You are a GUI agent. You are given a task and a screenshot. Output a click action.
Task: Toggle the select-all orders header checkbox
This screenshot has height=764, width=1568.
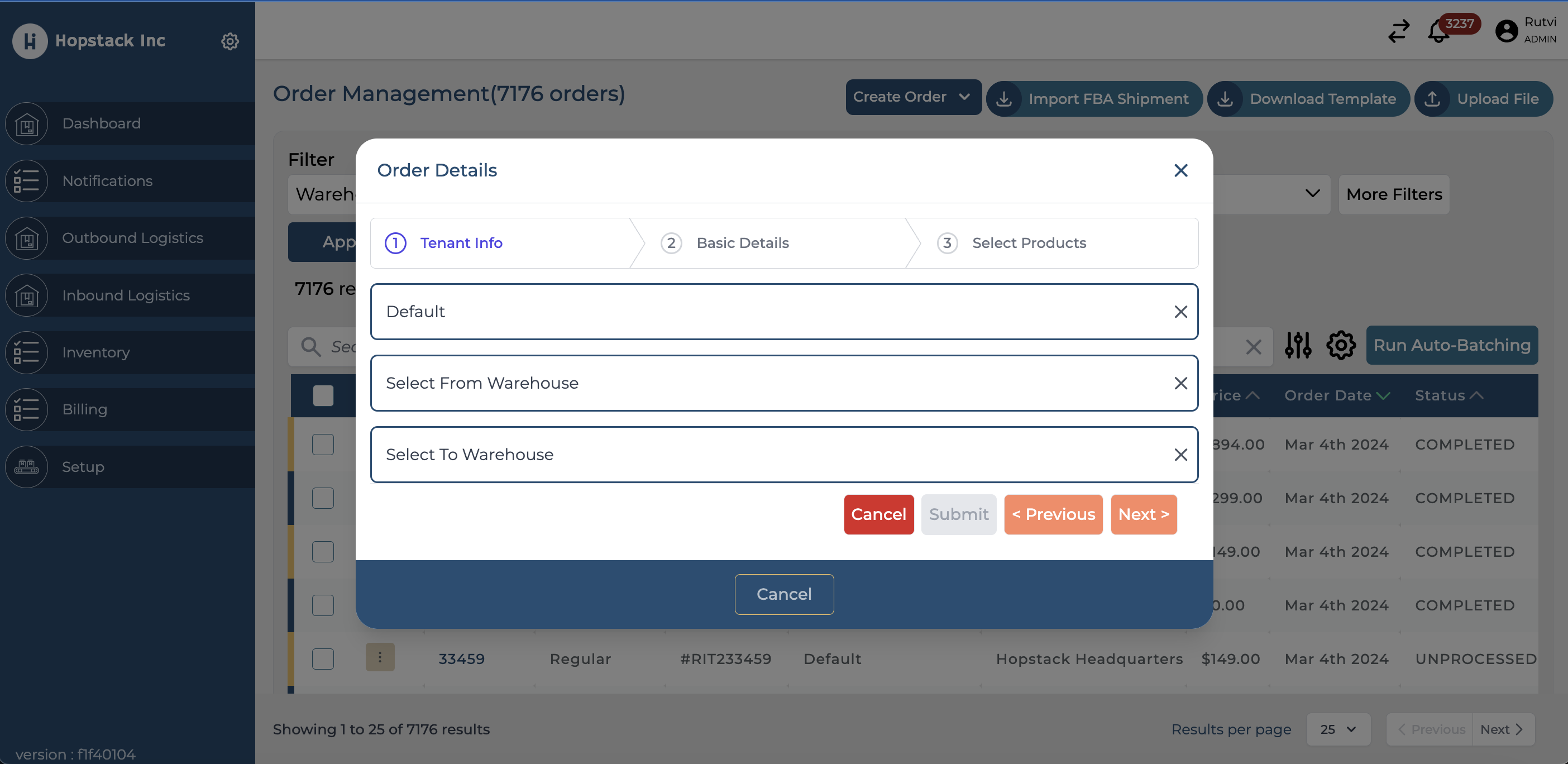(323, 396)
